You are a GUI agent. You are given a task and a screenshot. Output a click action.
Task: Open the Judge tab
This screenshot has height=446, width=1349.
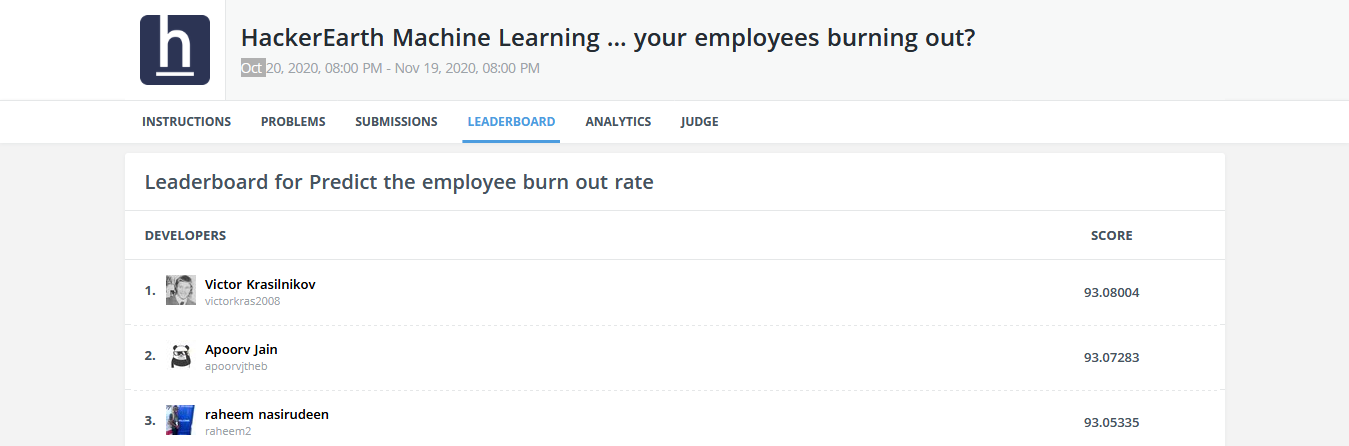pos(699,122)
